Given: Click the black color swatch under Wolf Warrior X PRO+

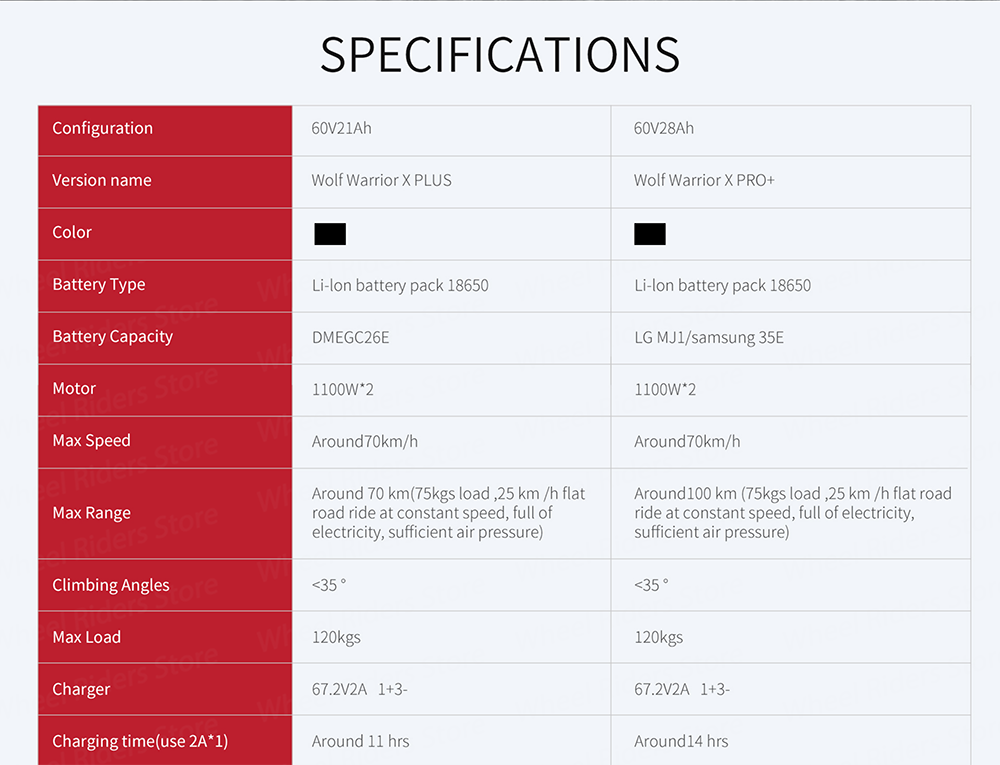Looking at the screenshot, I should (x=650, y=234).
